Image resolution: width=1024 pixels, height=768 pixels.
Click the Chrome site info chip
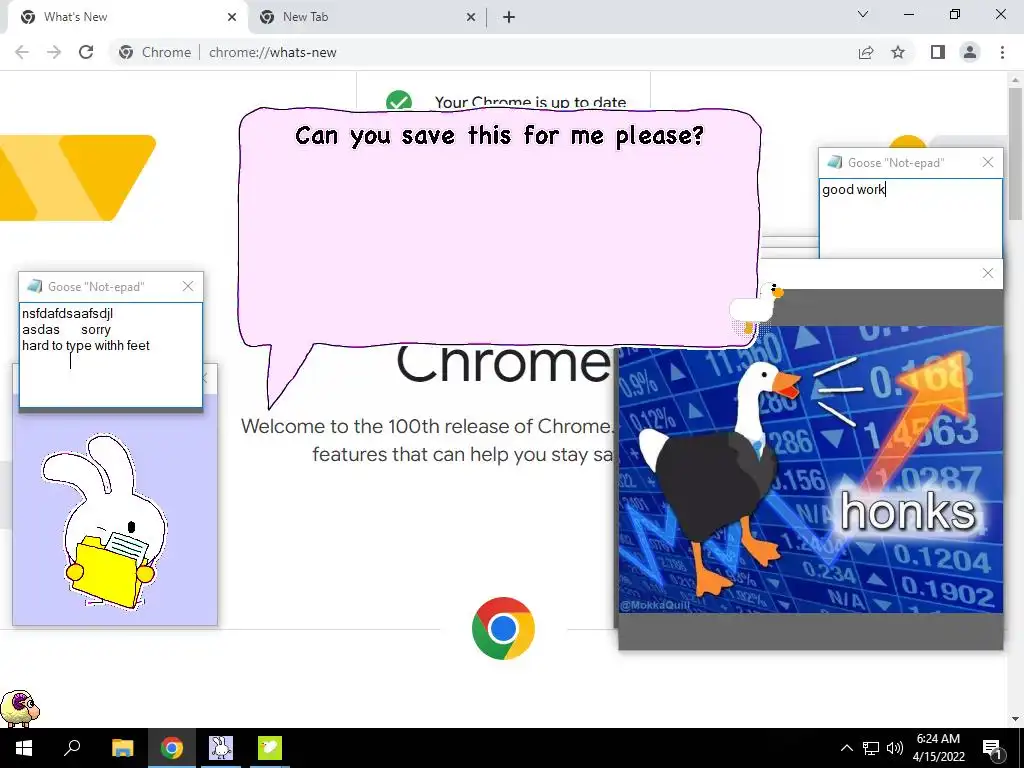pos(155,52)
